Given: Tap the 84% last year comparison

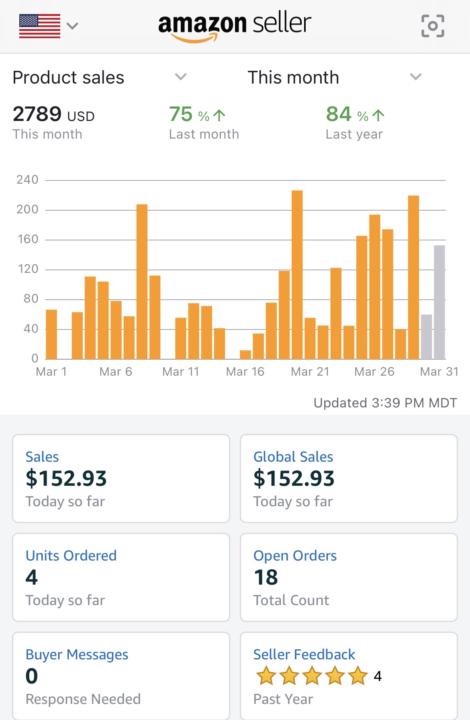Looking at the screenshot, I should (355, 123).
